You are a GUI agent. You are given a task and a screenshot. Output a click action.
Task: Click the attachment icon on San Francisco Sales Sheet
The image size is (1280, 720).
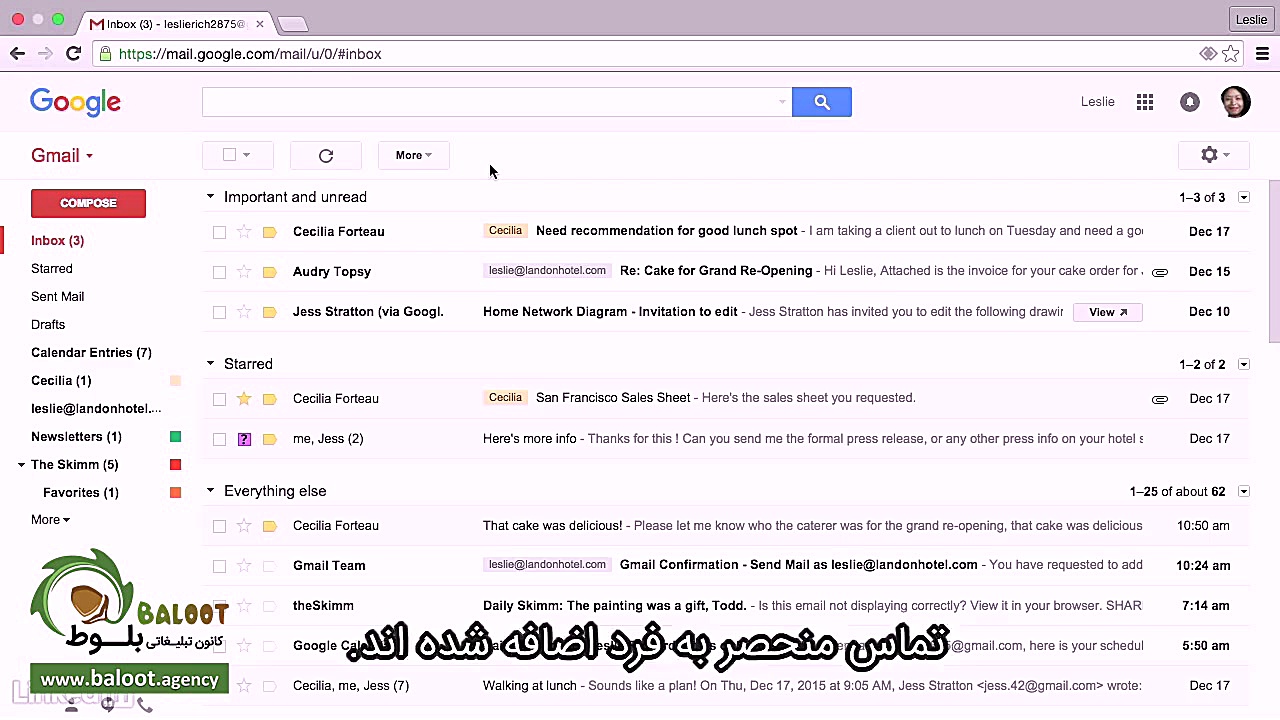pos(1159,398)
